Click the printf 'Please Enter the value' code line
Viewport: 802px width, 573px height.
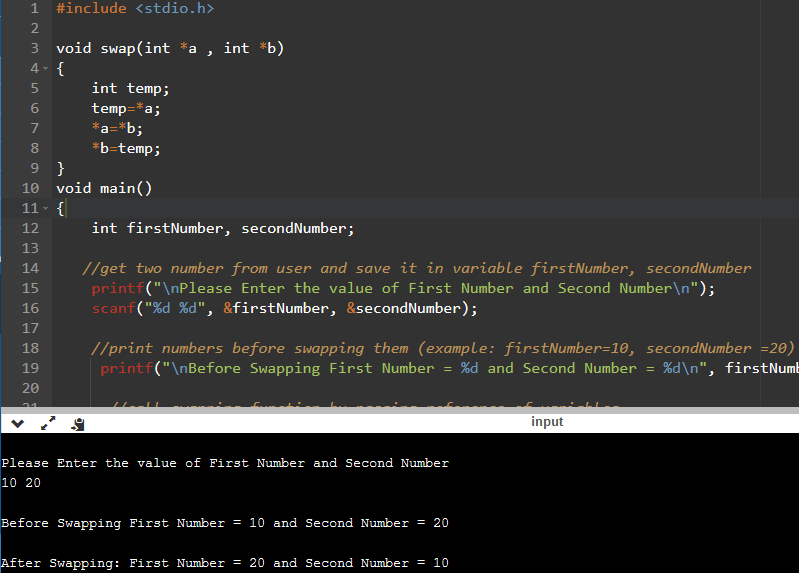coord(403,288)
